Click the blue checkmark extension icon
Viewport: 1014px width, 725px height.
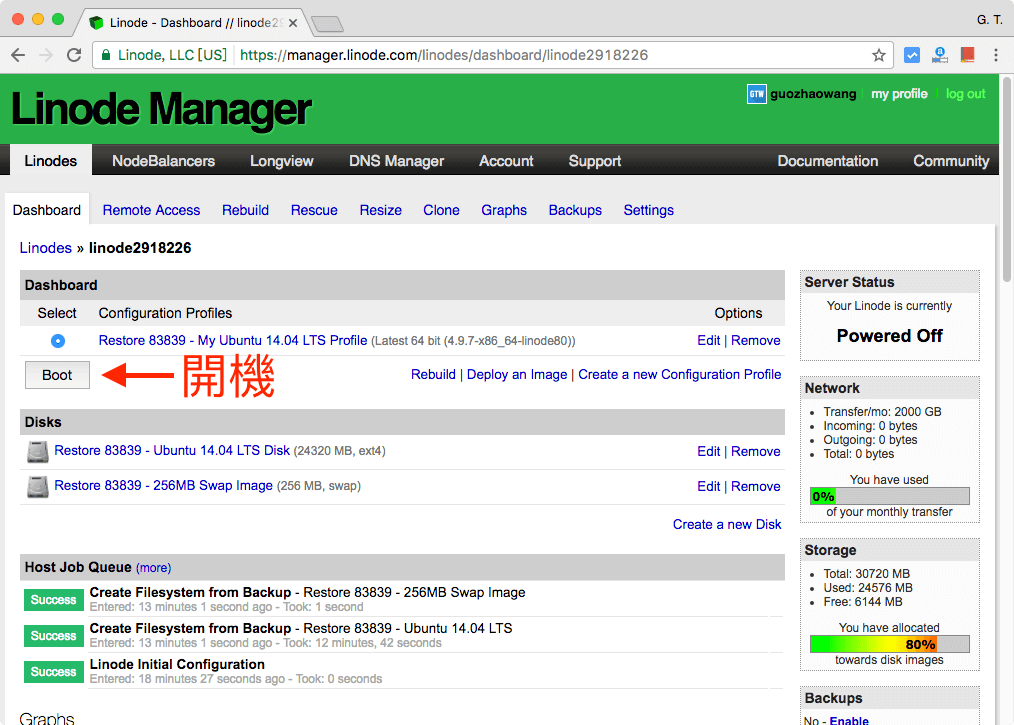click(912, 55)
